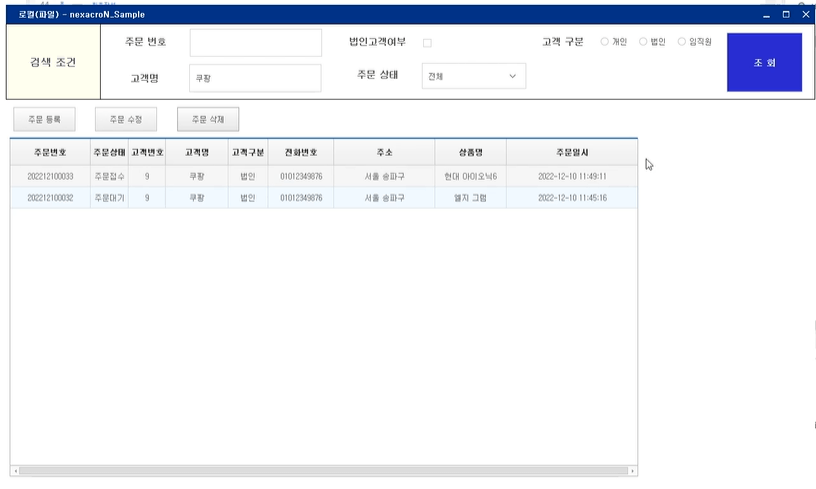The image size is (816, 489).
Task: Click the 고객명 column header
Action: coord(197,152)
